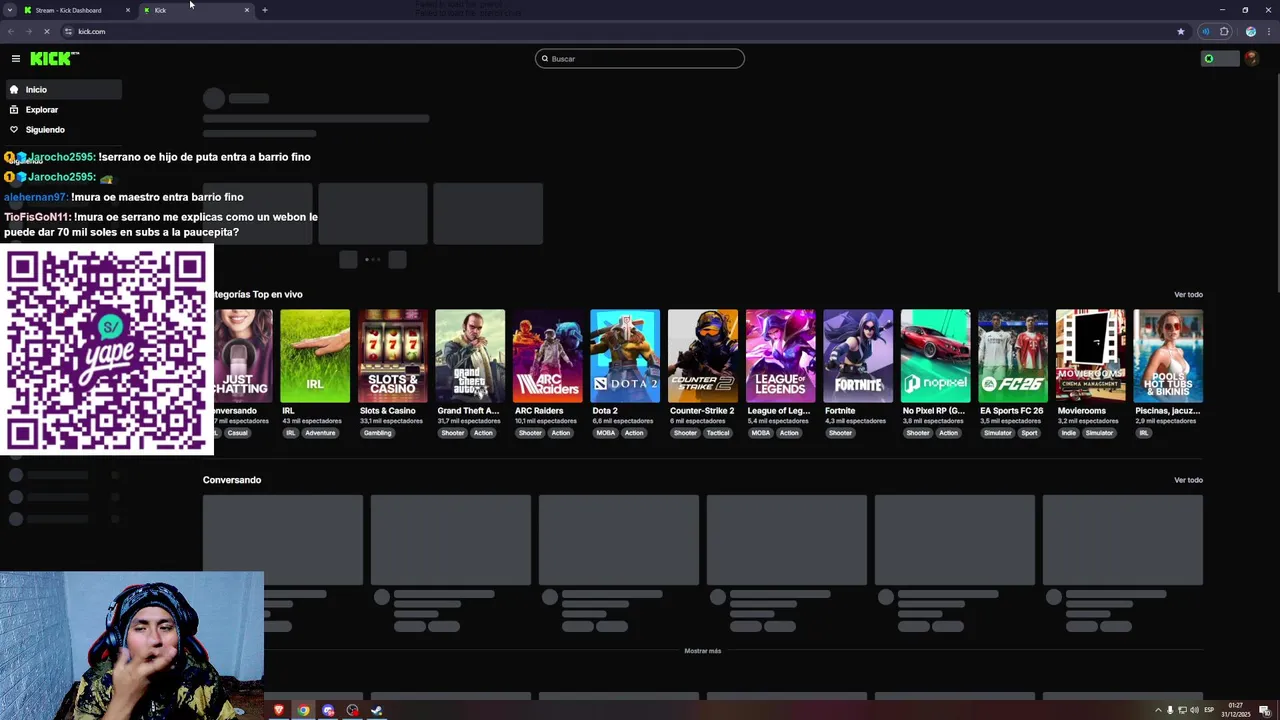Open the volume icon in system tray
1280x720 pixels.
(x=1195, y=710)
